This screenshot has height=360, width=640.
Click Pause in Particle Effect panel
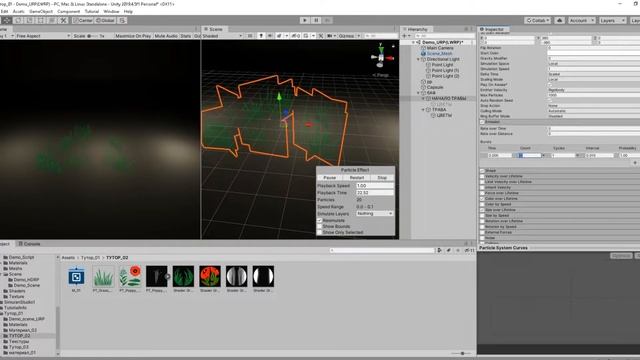click(329, 178)
